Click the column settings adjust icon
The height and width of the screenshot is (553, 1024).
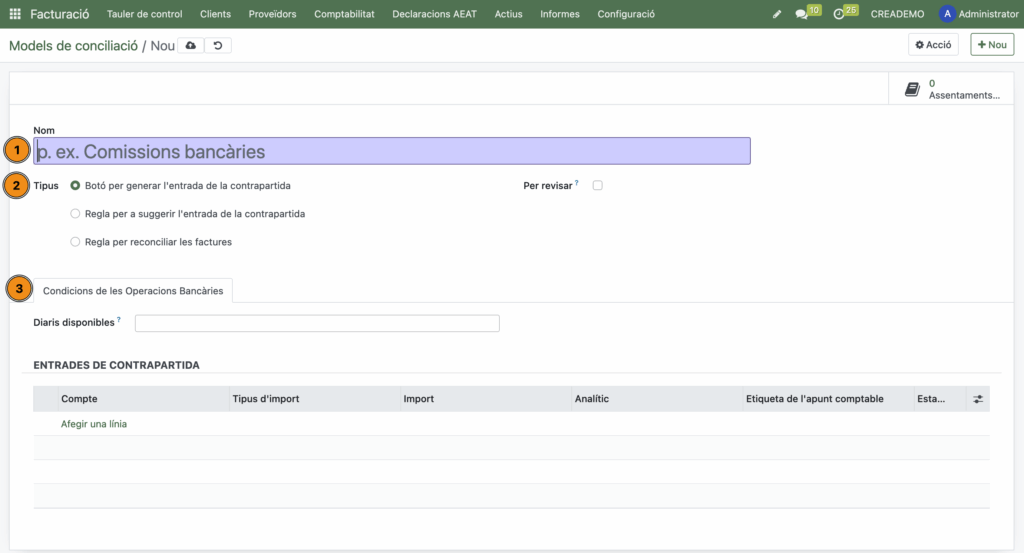977,399
